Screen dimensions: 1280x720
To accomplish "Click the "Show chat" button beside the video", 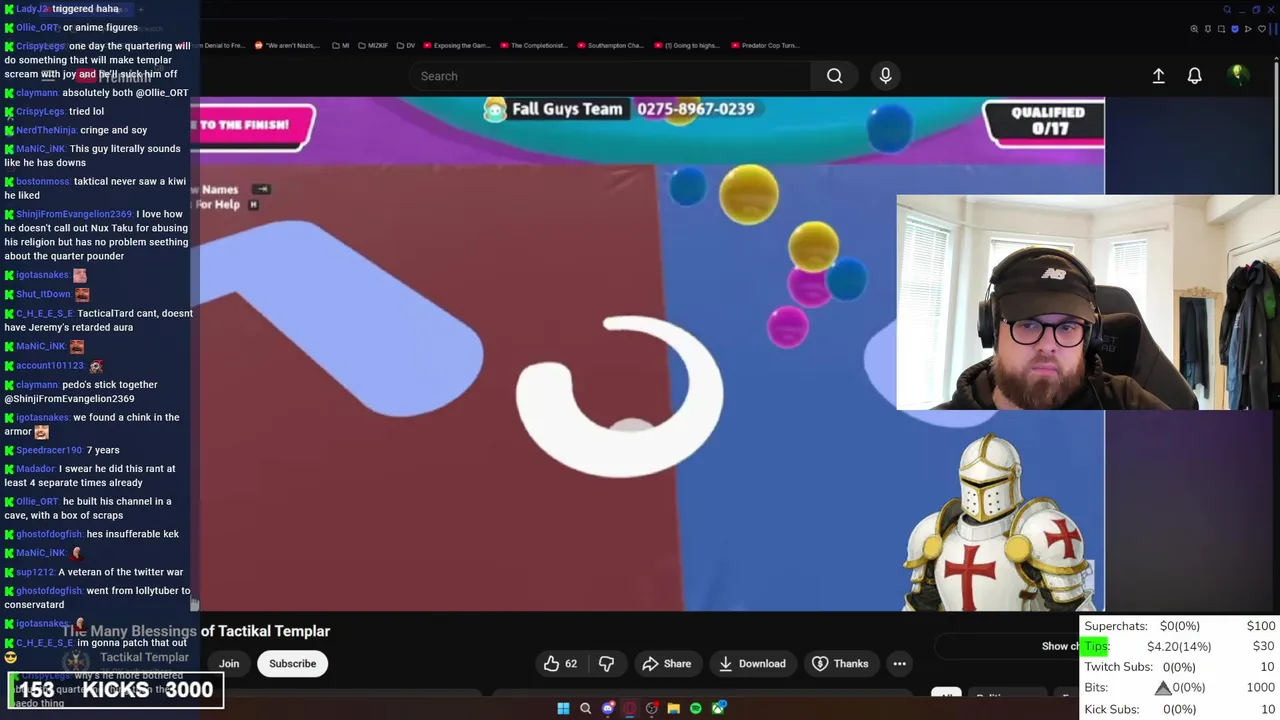I will 1060,646.
